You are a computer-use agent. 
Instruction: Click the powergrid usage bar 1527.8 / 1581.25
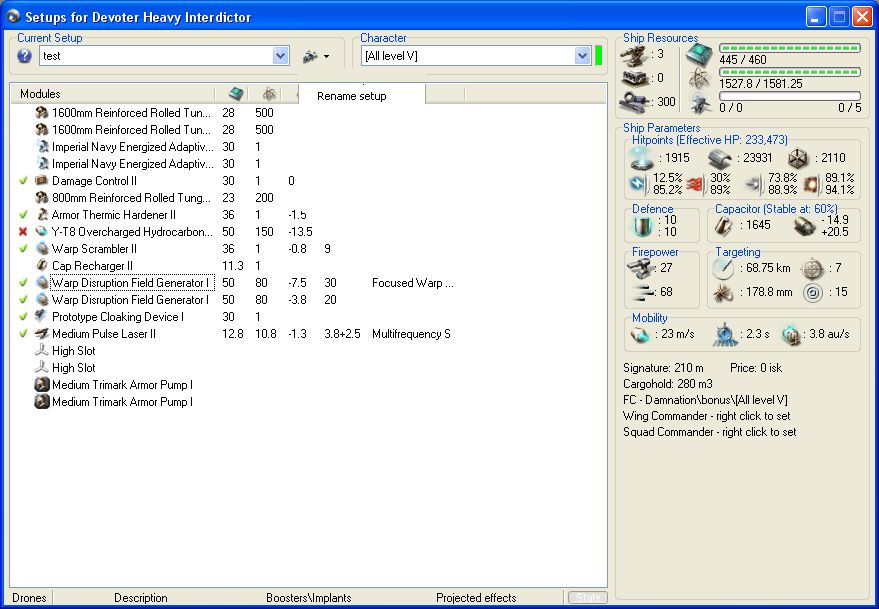tap(789, 72)
